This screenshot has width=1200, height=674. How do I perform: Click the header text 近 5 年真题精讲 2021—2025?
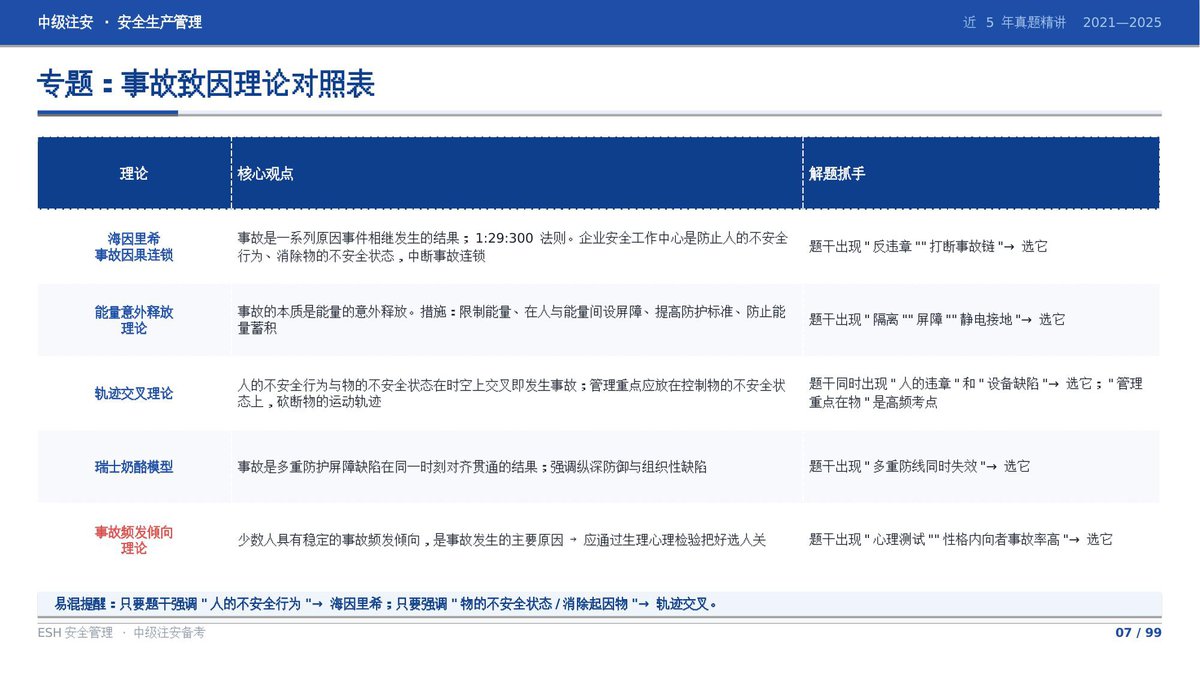tap(1062, 22)
